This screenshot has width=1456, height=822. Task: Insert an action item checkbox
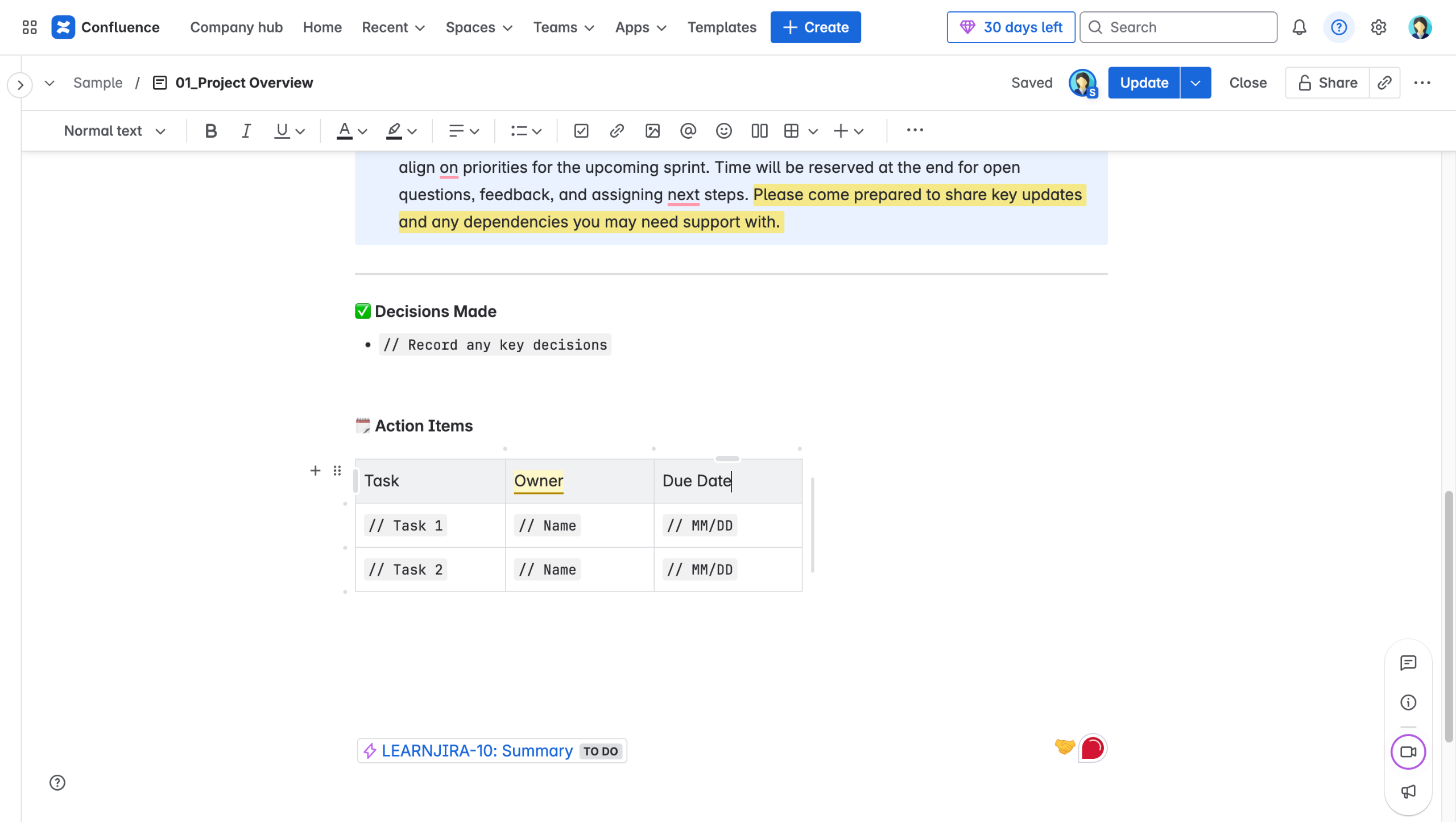[581, 131]
